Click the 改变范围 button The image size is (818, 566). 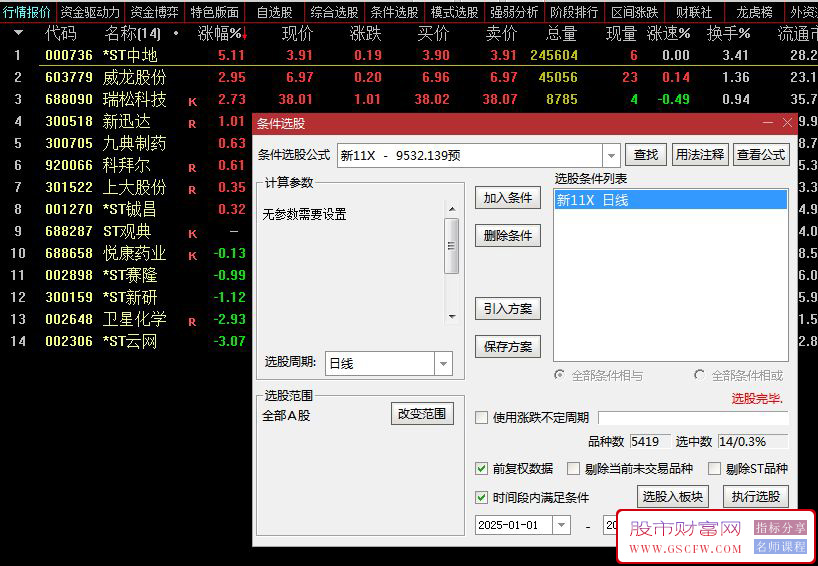click(422, 414)
